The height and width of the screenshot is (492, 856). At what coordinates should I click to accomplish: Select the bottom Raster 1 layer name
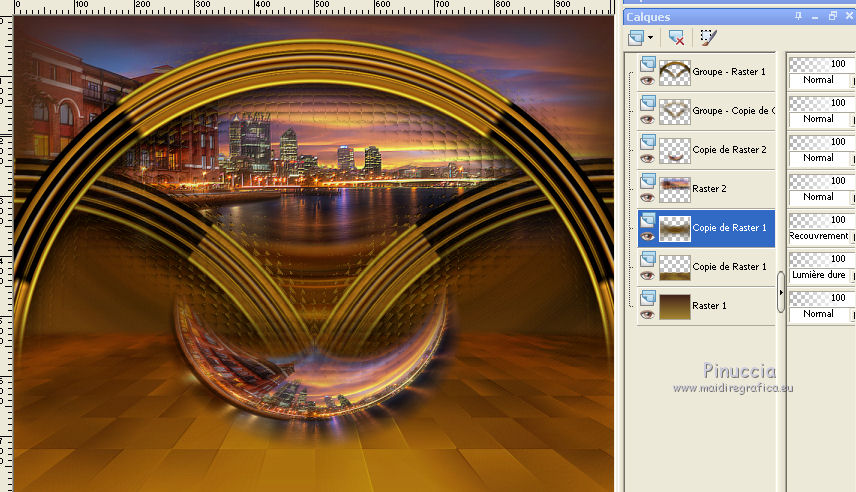click(709, 306)
